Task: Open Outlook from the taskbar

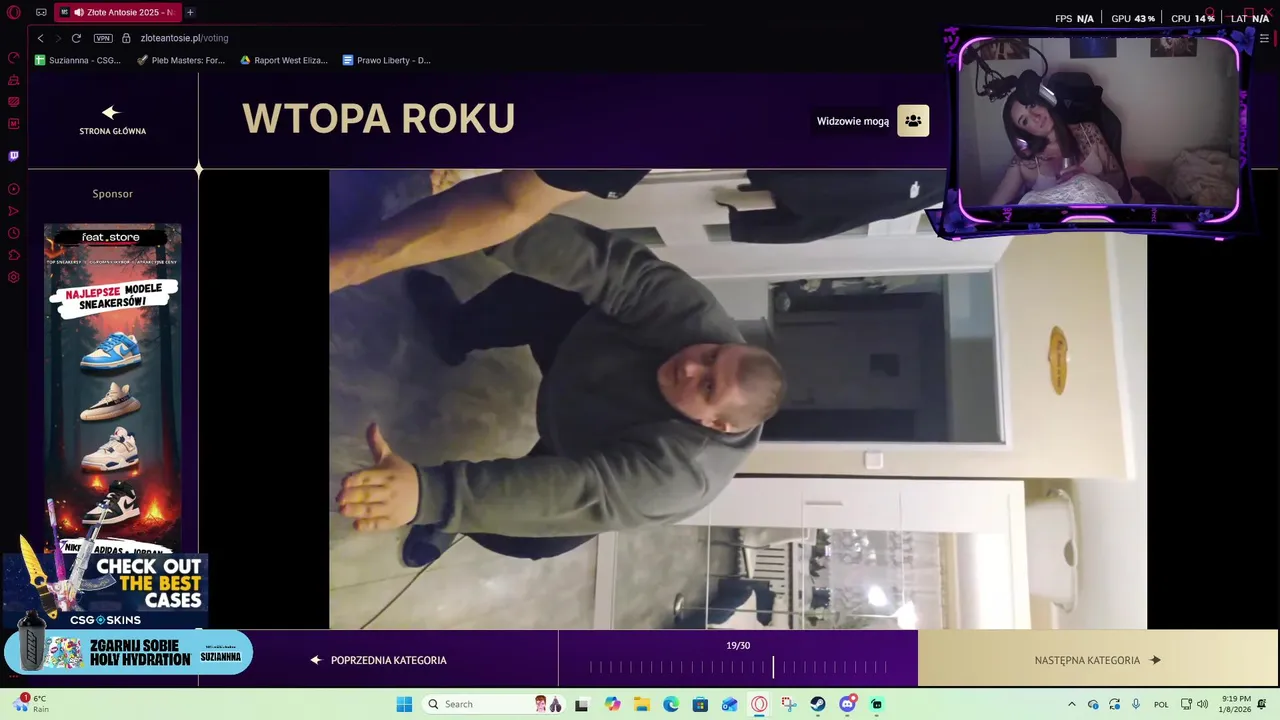Action: coord(730,704)
